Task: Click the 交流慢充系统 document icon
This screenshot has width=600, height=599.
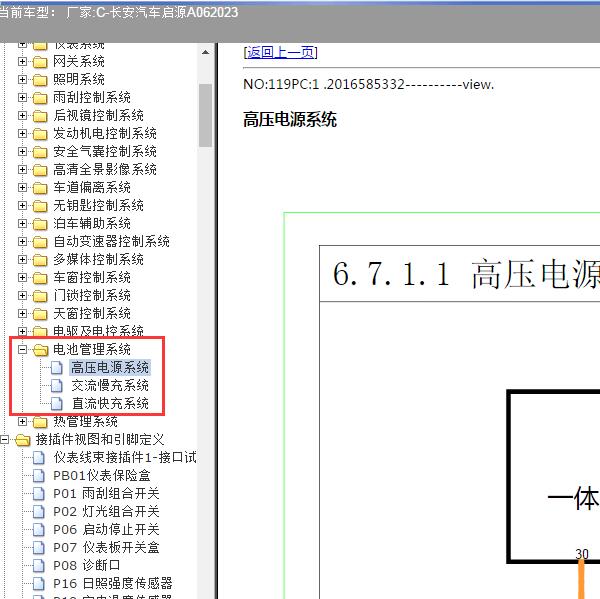Action: point(57,385)
